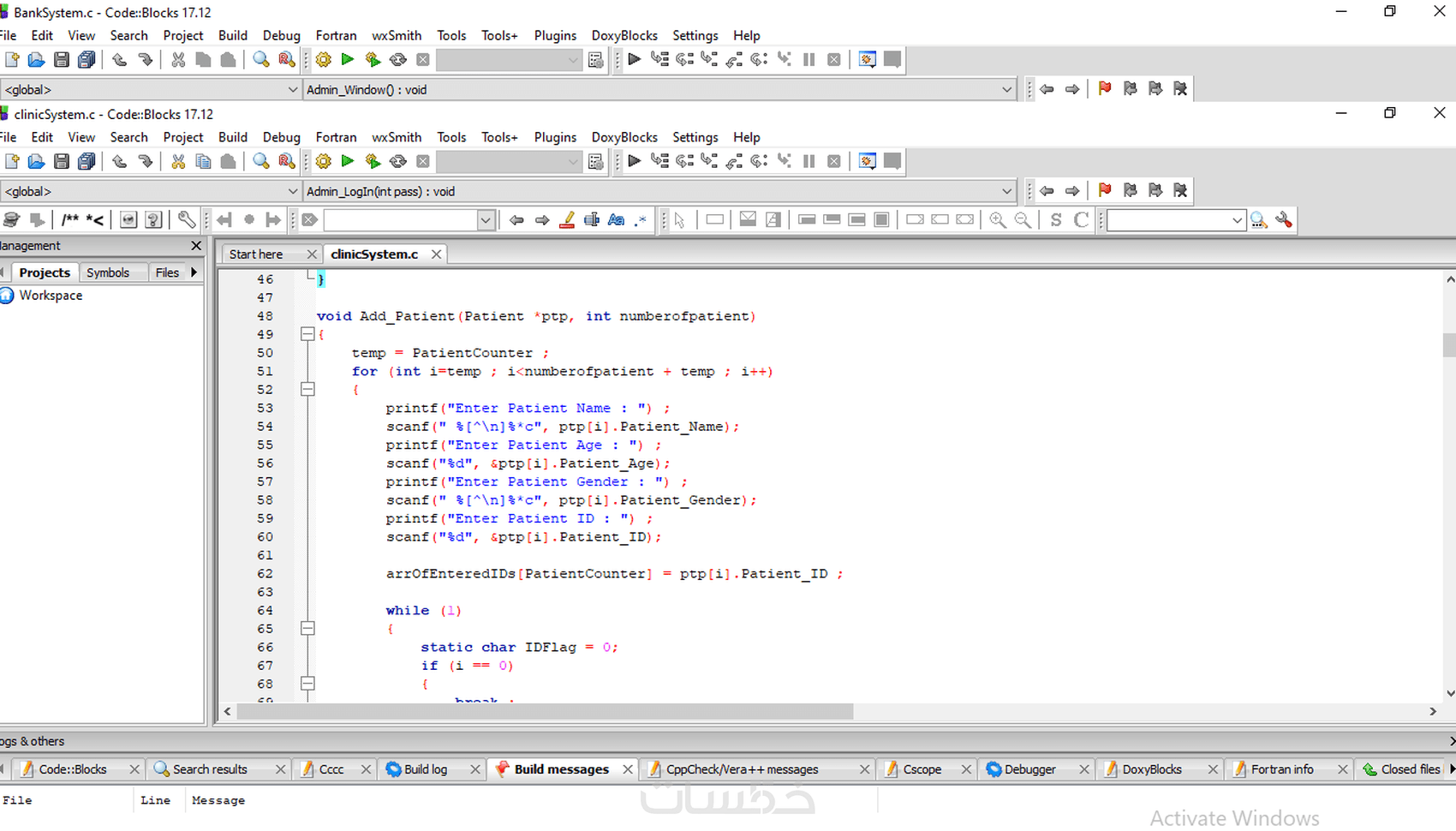Redo icon in BankSystem.c window toolbar

pyautogui.click(x=145, y=59)
